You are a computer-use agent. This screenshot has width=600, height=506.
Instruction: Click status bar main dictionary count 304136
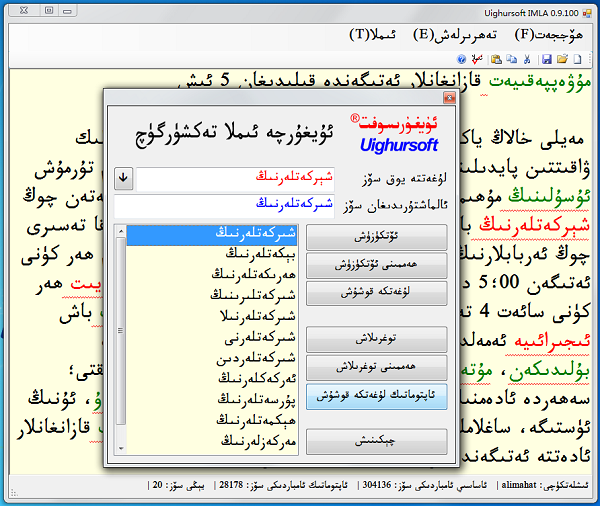click(x=424, y=485)
